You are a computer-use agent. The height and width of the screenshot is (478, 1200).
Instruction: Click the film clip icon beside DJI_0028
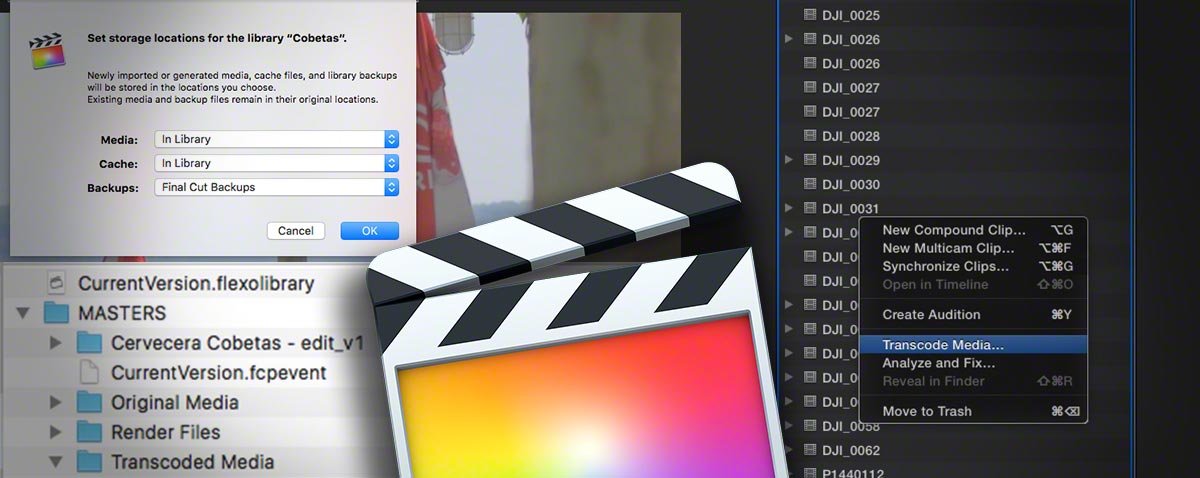click(811, 136)
